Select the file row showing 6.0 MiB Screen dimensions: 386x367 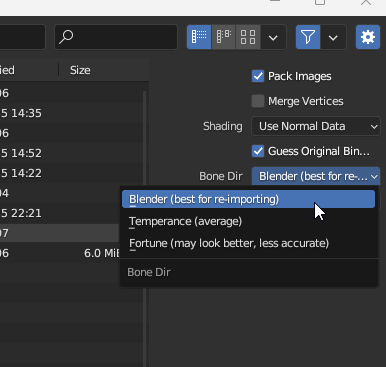[59, 253]
